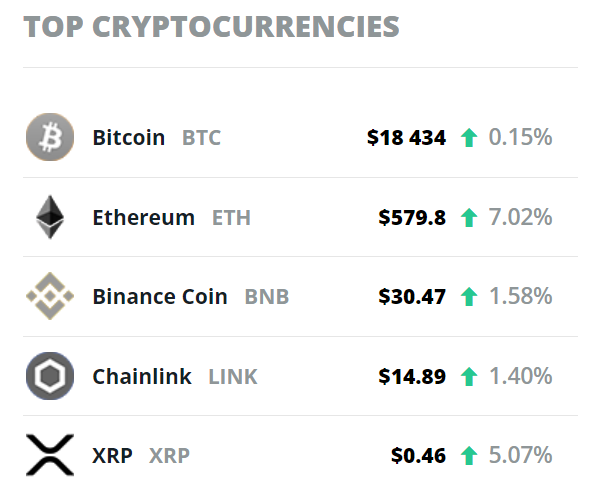The width and height of the screenshot is (598, 481).
Task: Open the Binance Coin name link
Action: coord(160,296)
